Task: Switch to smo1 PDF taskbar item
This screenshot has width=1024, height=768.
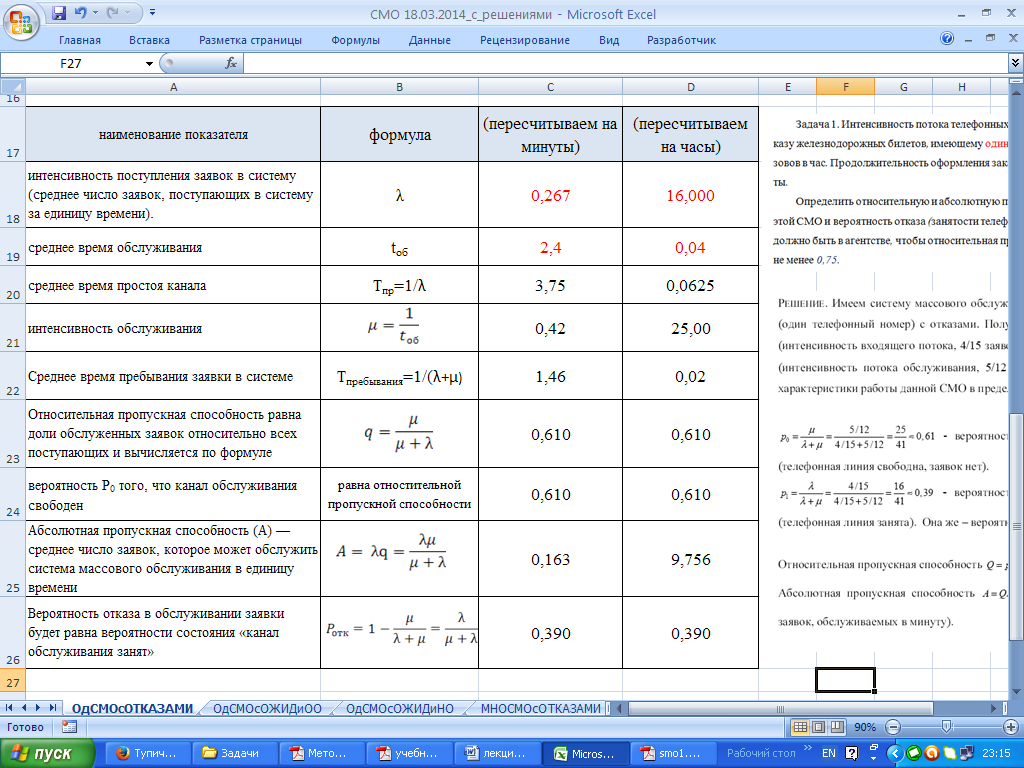Action: pos(674,753)
